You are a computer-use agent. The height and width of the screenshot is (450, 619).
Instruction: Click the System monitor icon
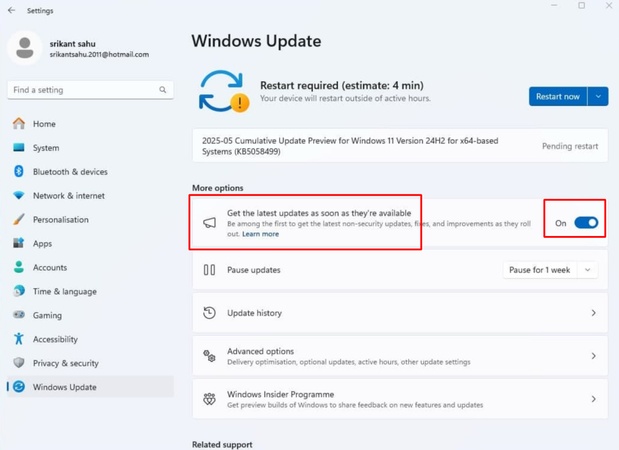pyautogui.click(x=19, y=148)
